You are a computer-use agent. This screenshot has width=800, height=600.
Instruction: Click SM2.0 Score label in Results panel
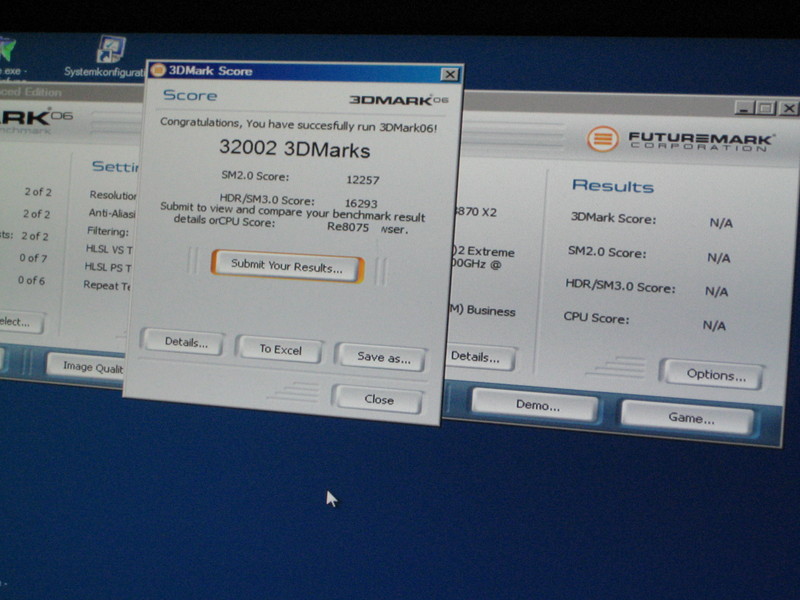coord(607,252)
